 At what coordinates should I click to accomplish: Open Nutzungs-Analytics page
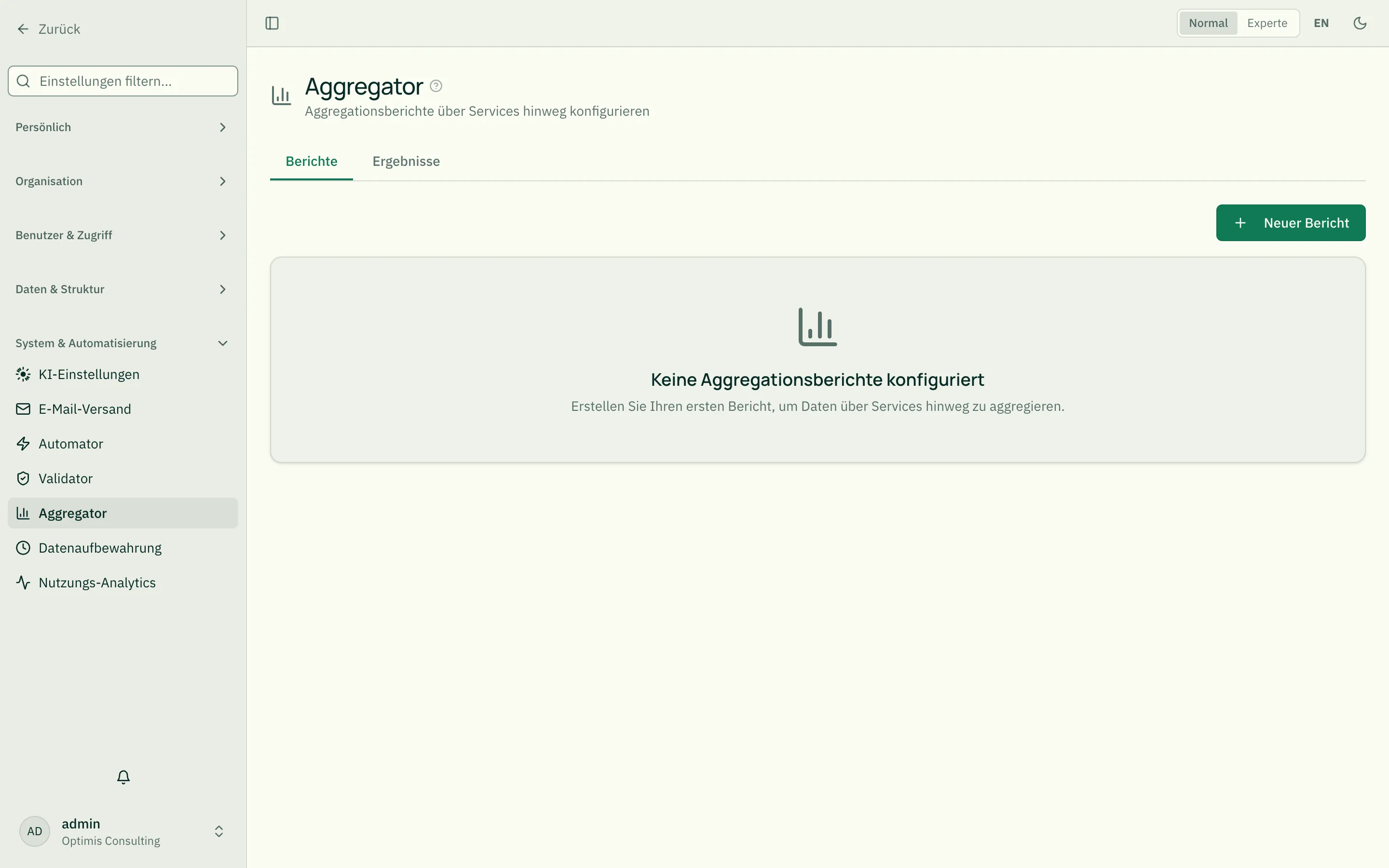[123, 583]
